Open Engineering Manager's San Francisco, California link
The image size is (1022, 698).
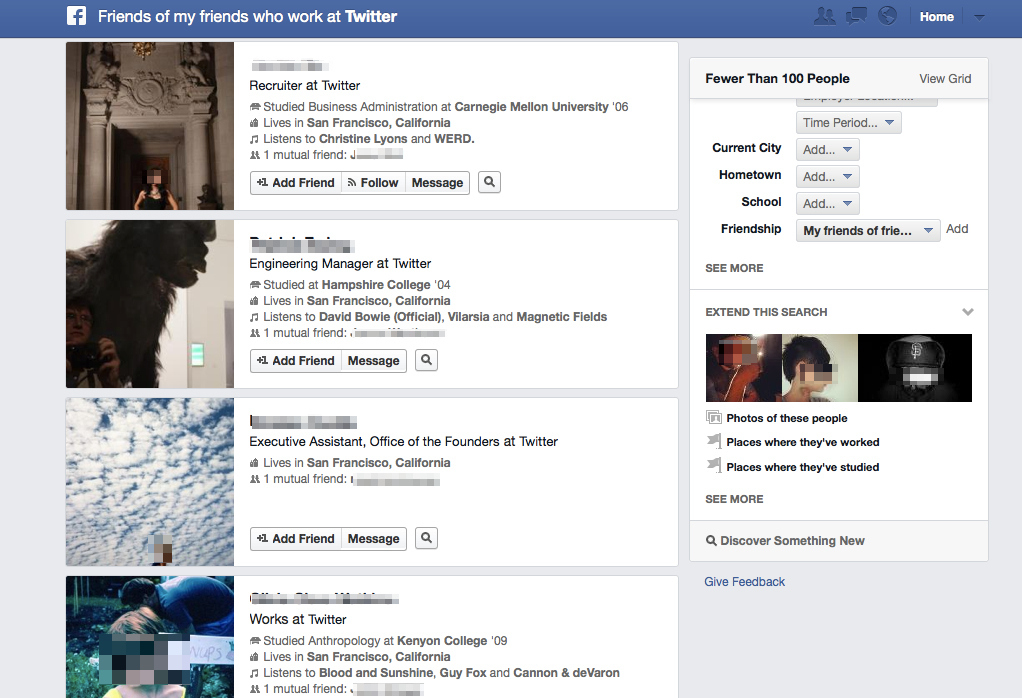tap(379, 300)
